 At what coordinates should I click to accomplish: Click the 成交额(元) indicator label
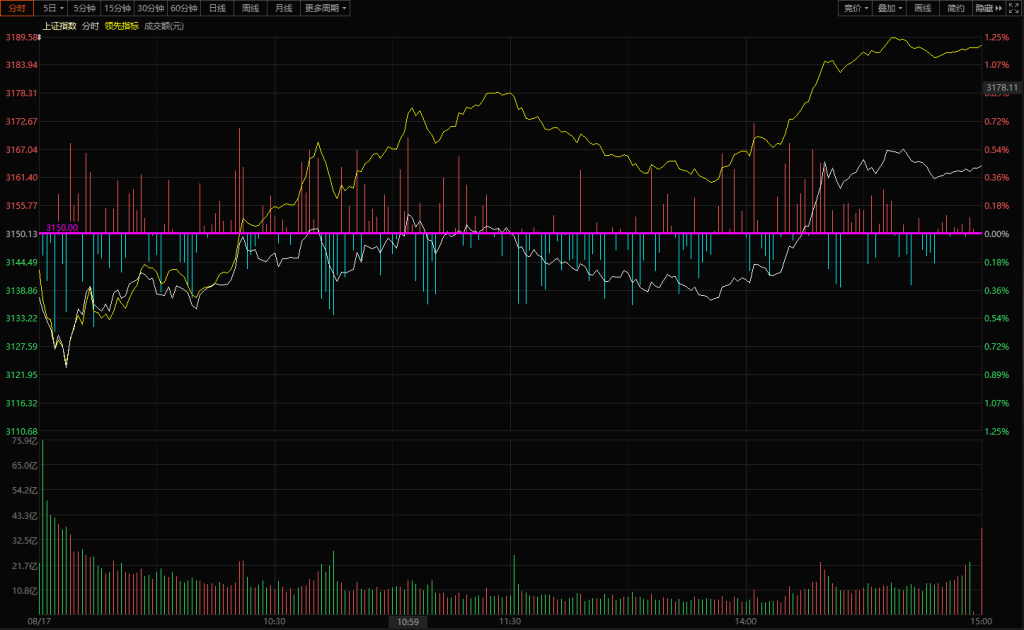click(164, 26)
